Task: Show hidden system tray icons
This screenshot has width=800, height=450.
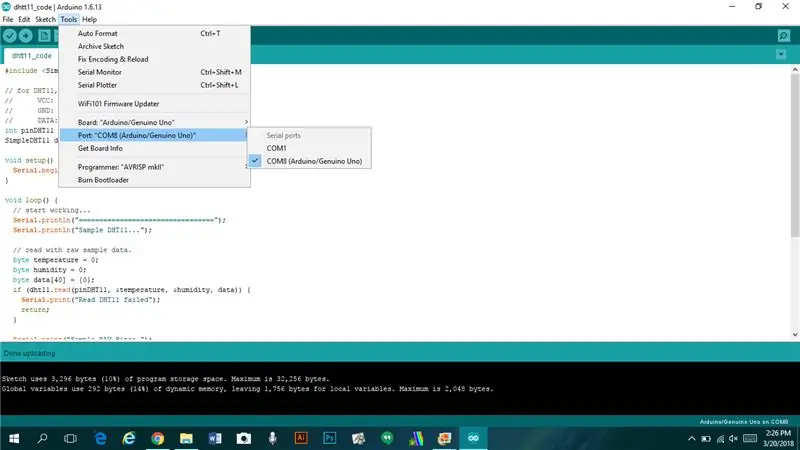Action: click(x=691, y=438)
